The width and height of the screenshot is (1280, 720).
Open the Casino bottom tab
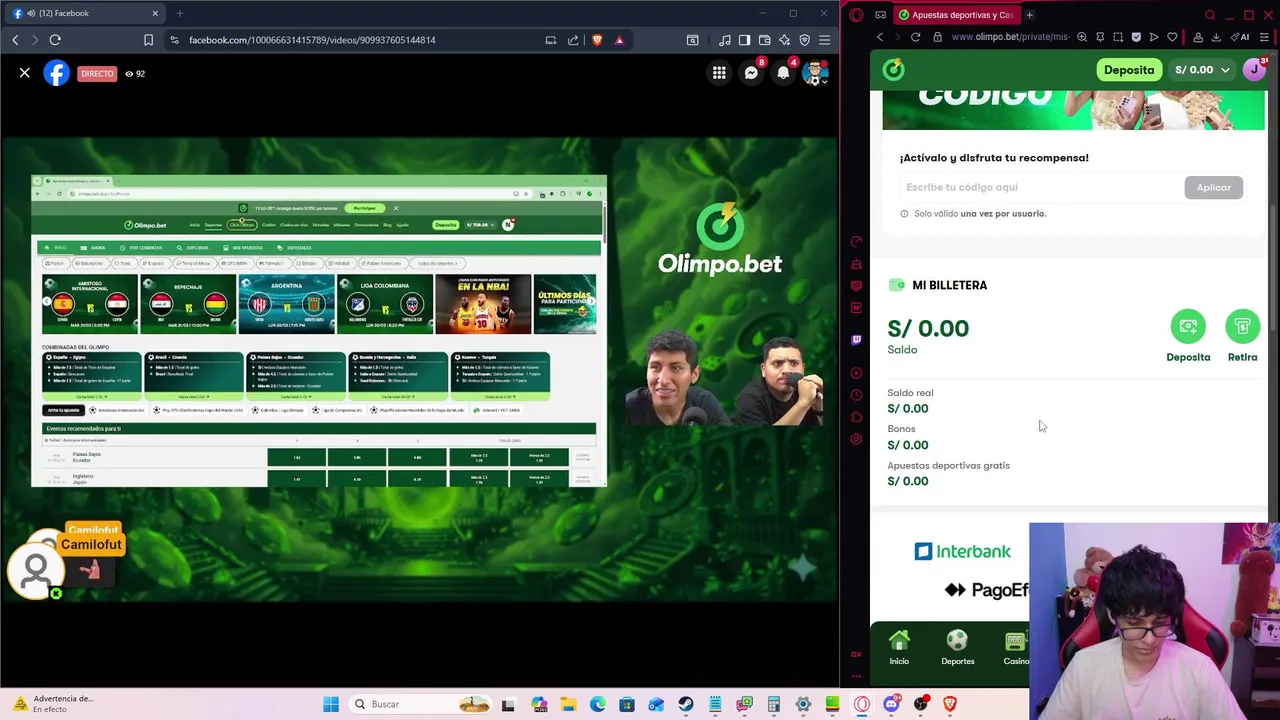pyautogui.click(x=1016, y=648)
